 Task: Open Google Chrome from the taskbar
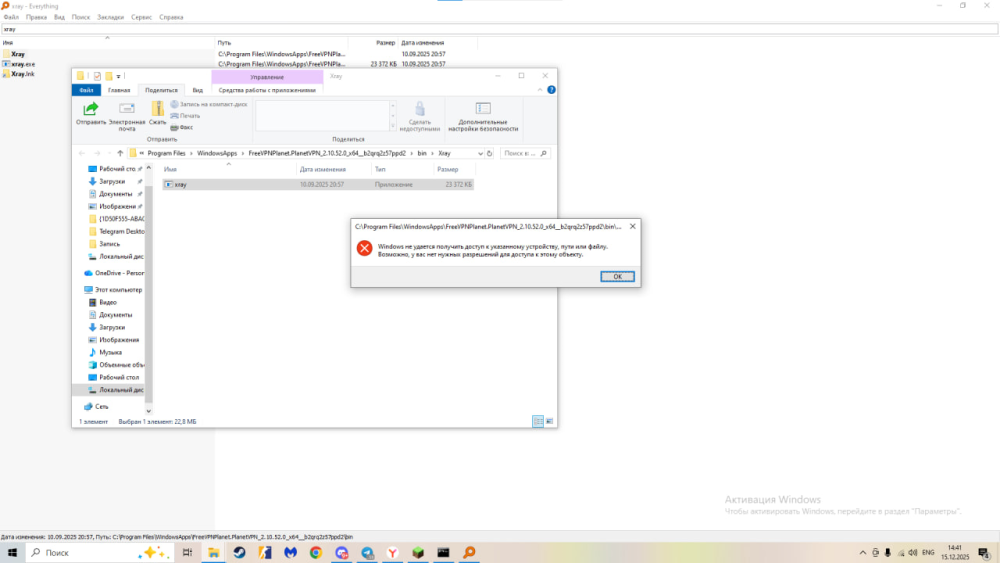[316, 553]
